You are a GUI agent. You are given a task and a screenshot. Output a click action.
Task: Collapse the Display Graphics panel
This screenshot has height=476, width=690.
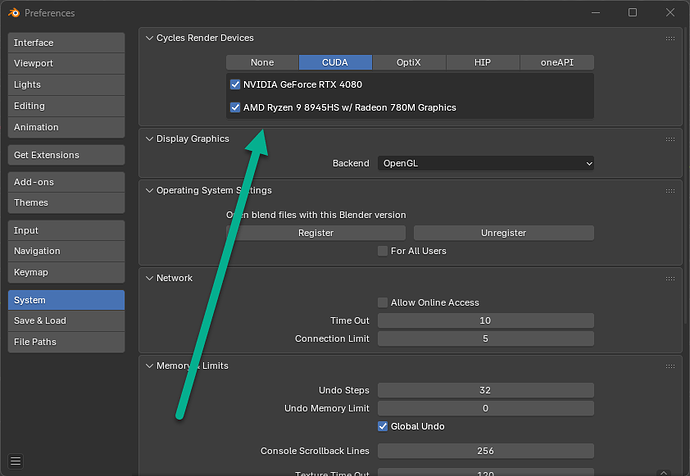click(x=150, y=139)
